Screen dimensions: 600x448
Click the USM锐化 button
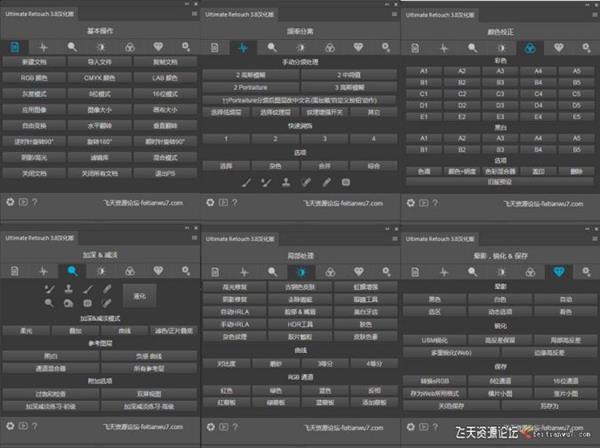[436, 340]
